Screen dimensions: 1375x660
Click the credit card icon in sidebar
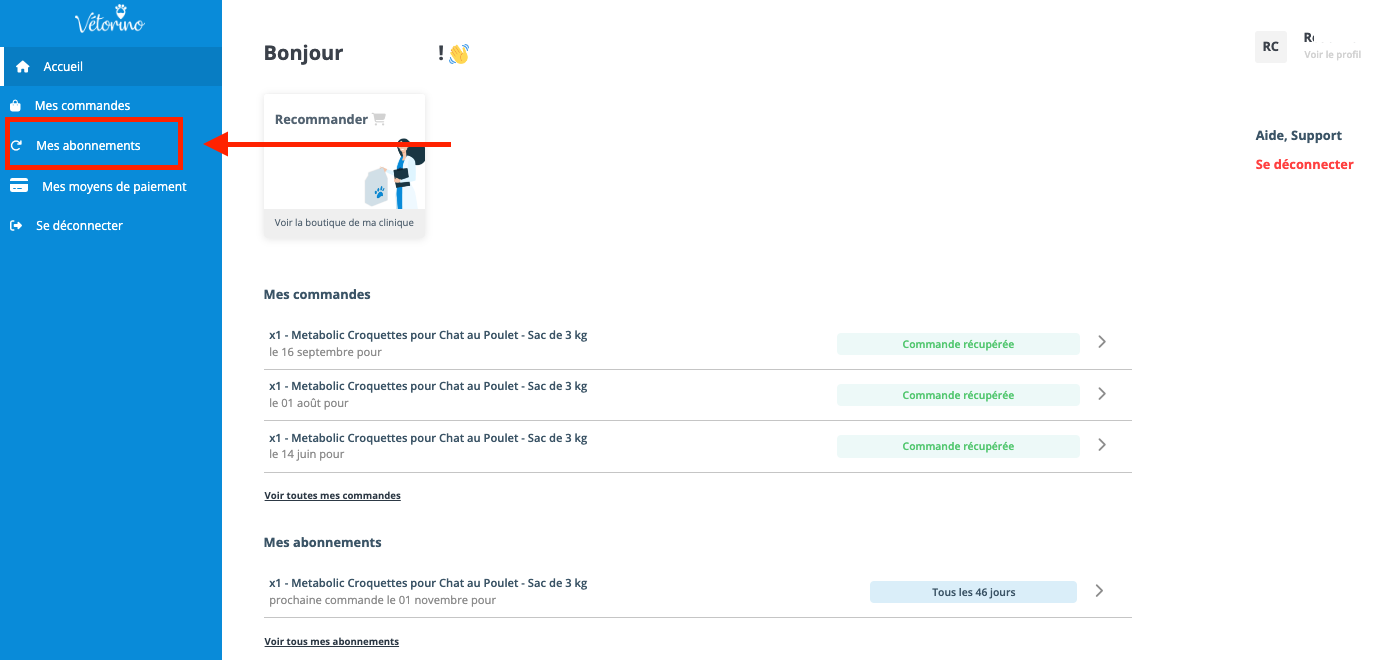tap(19, 186)
